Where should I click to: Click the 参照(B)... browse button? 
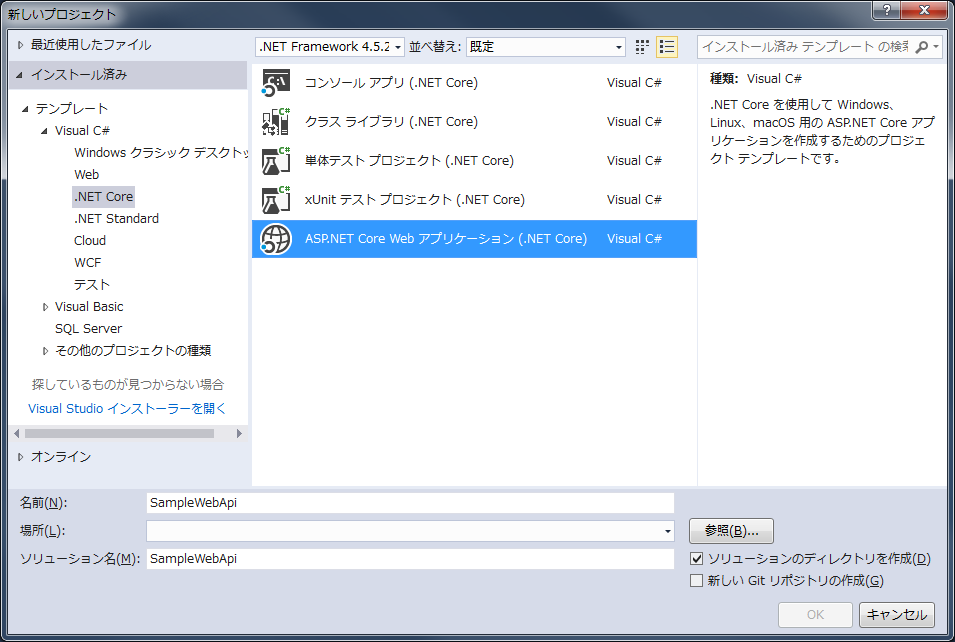731,531
